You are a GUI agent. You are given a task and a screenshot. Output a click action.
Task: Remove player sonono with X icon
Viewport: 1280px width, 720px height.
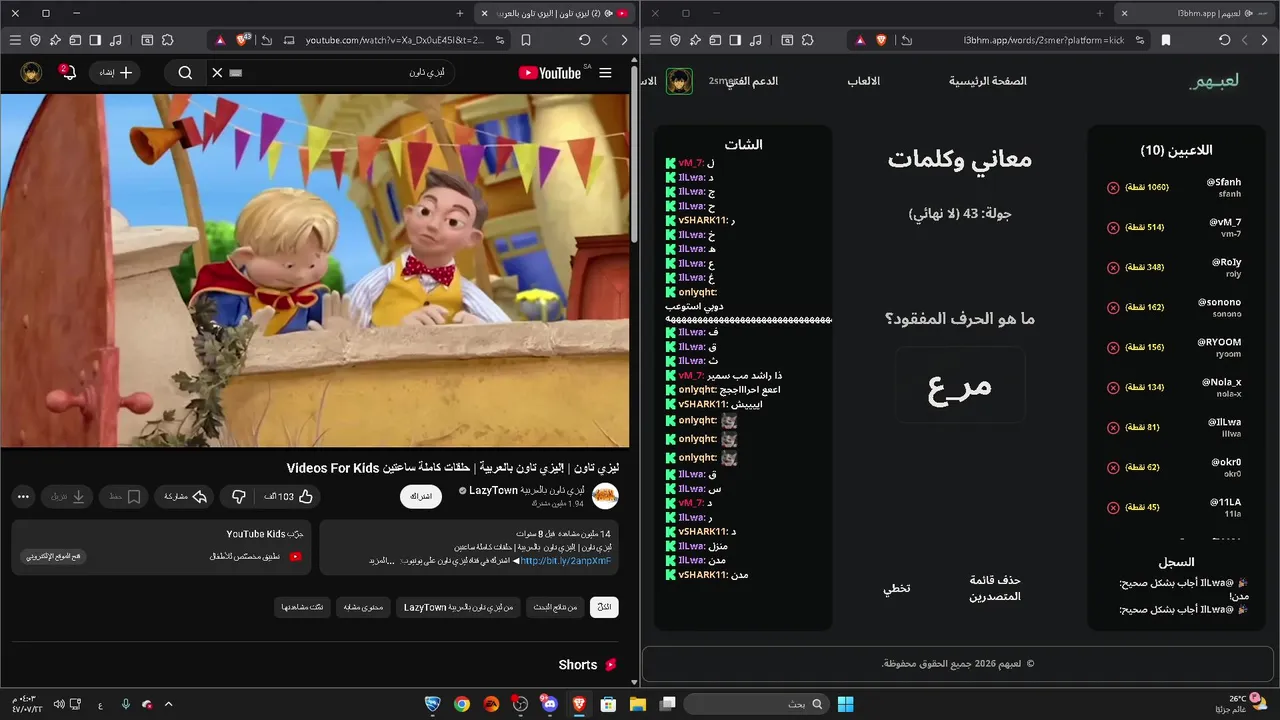[1113, 308]
